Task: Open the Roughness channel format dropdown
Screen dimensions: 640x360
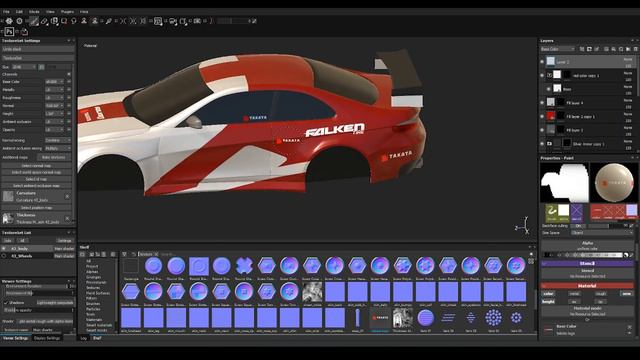Action: click(55, 98)
